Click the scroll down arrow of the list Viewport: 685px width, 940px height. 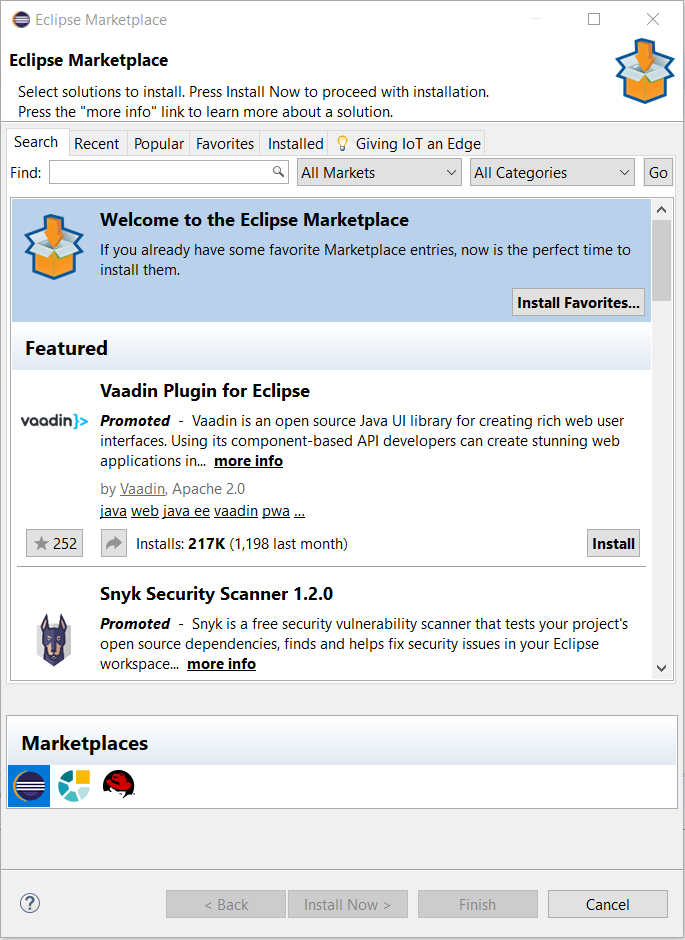click(x=661, y=667)
